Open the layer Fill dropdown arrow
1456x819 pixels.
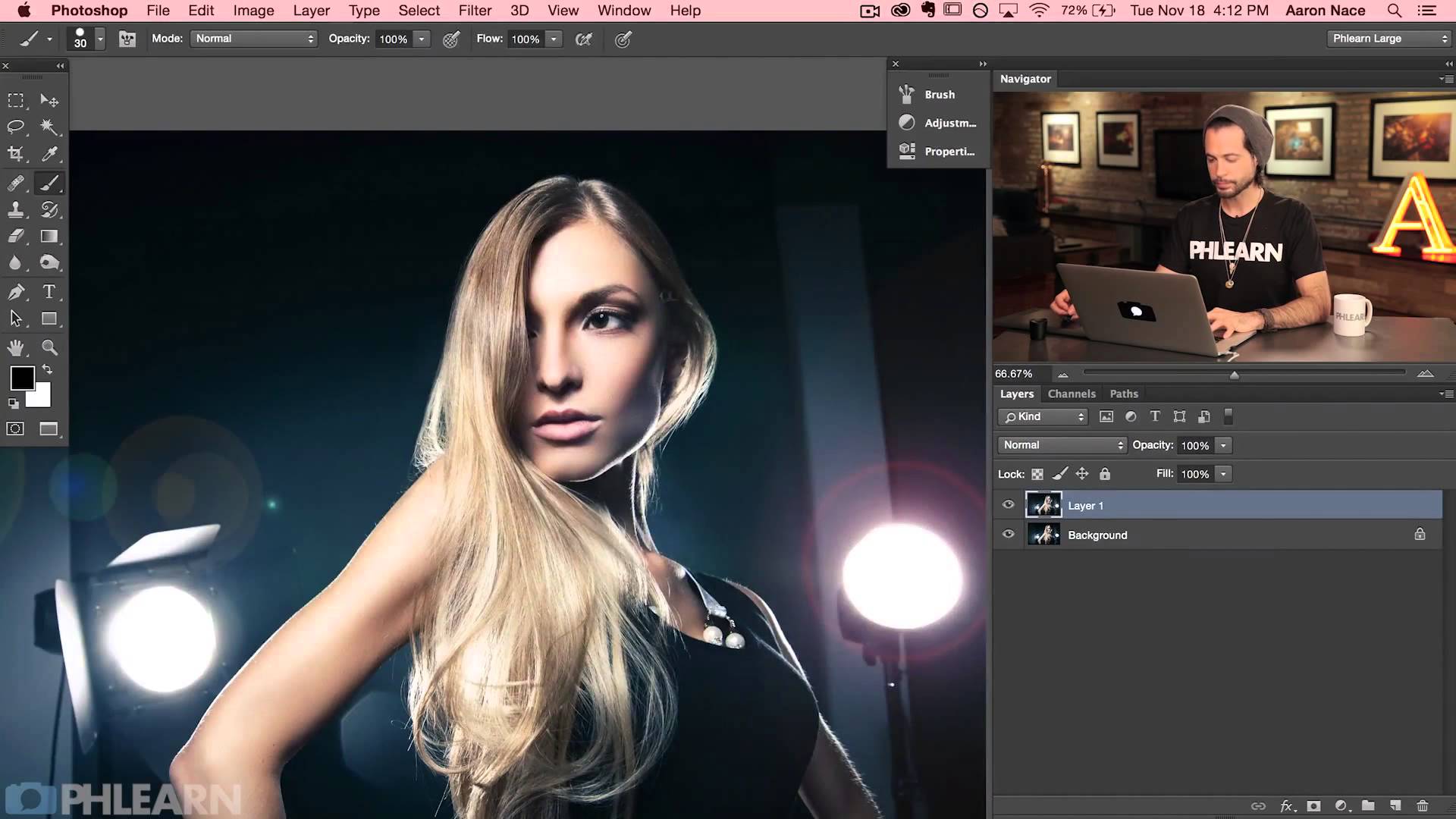pos(1223,474)
